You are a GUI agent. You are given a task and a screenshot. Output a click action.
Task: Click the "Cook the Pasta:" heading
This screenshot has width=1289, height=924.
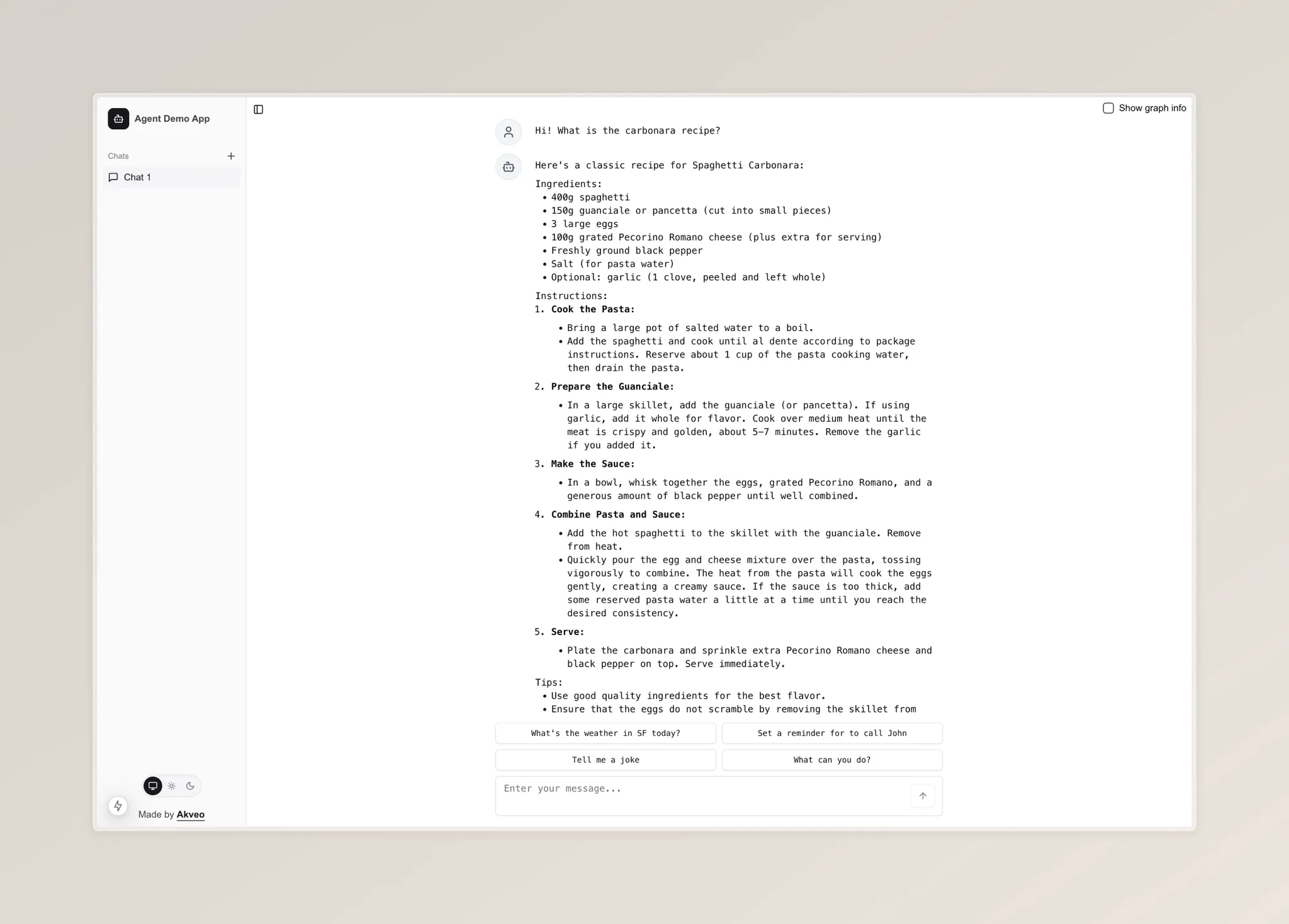pyautogui.click(x=593, y=309)
